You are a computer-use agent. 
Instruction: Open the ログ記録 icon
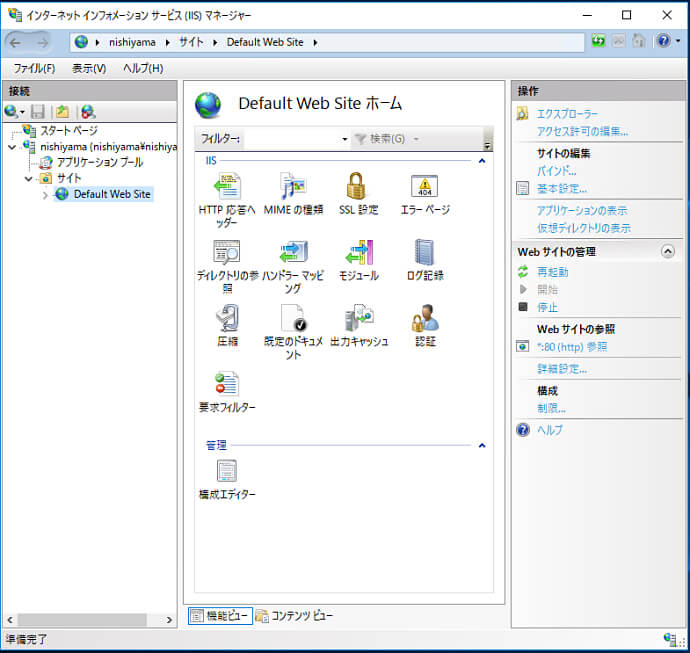(425, 253)
